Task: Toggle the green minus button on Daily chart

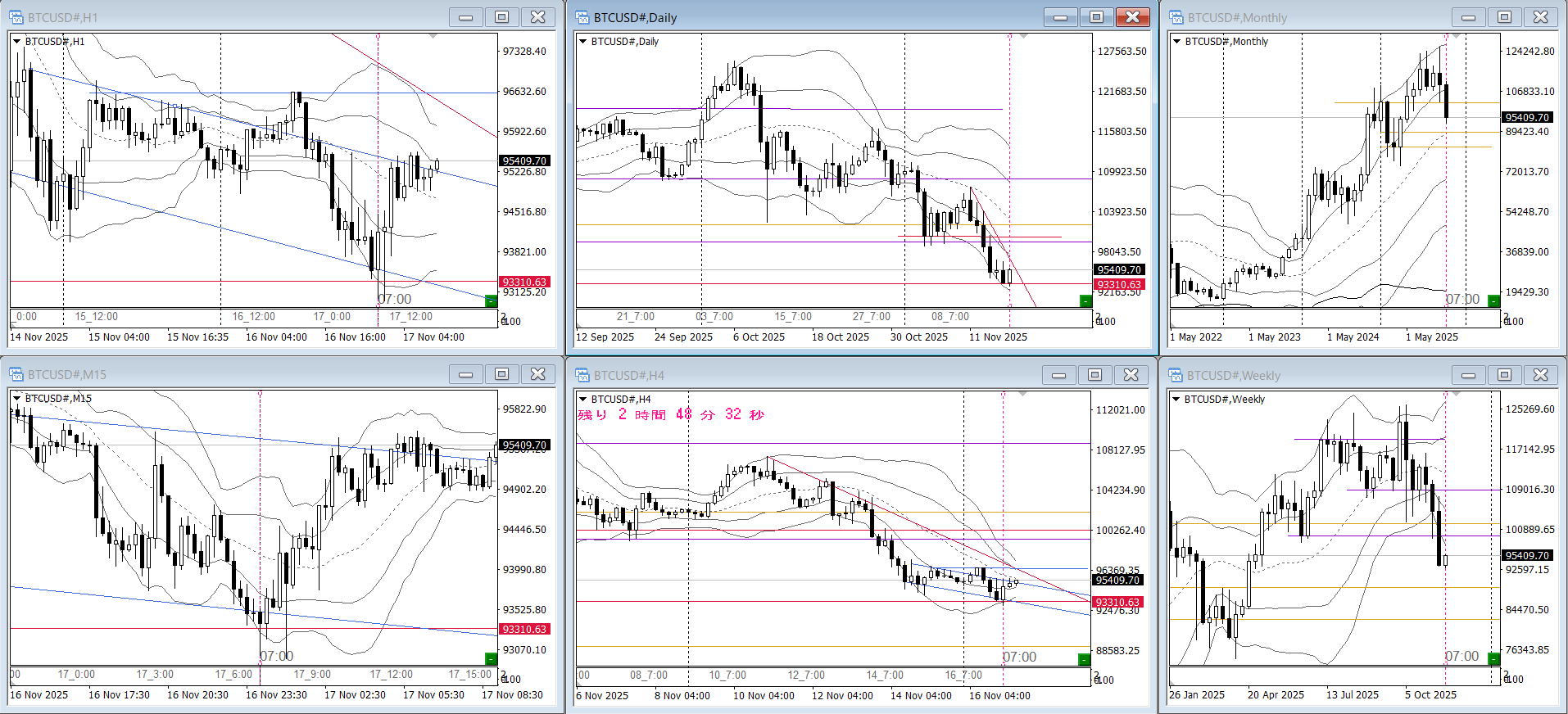Action: coord(1085,301)
